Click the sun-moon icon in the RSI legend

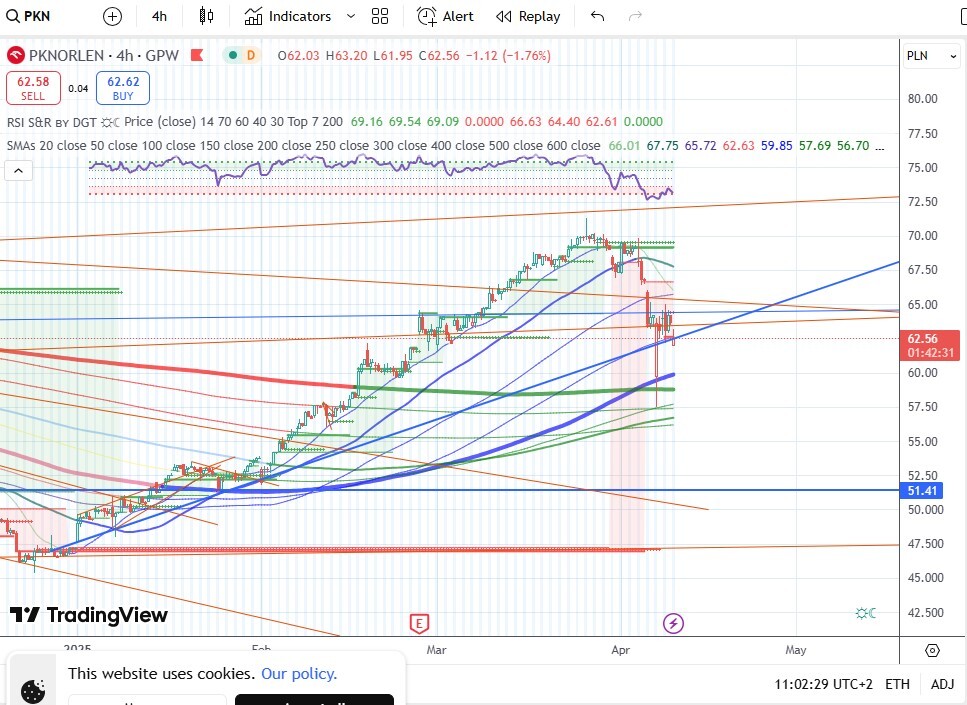tap(110, 122)
